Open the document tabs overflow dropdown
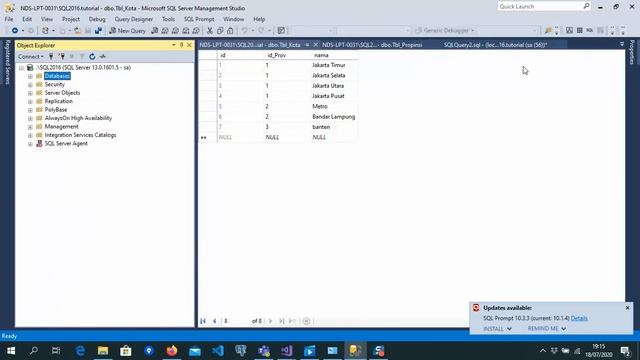 (622, 44)
